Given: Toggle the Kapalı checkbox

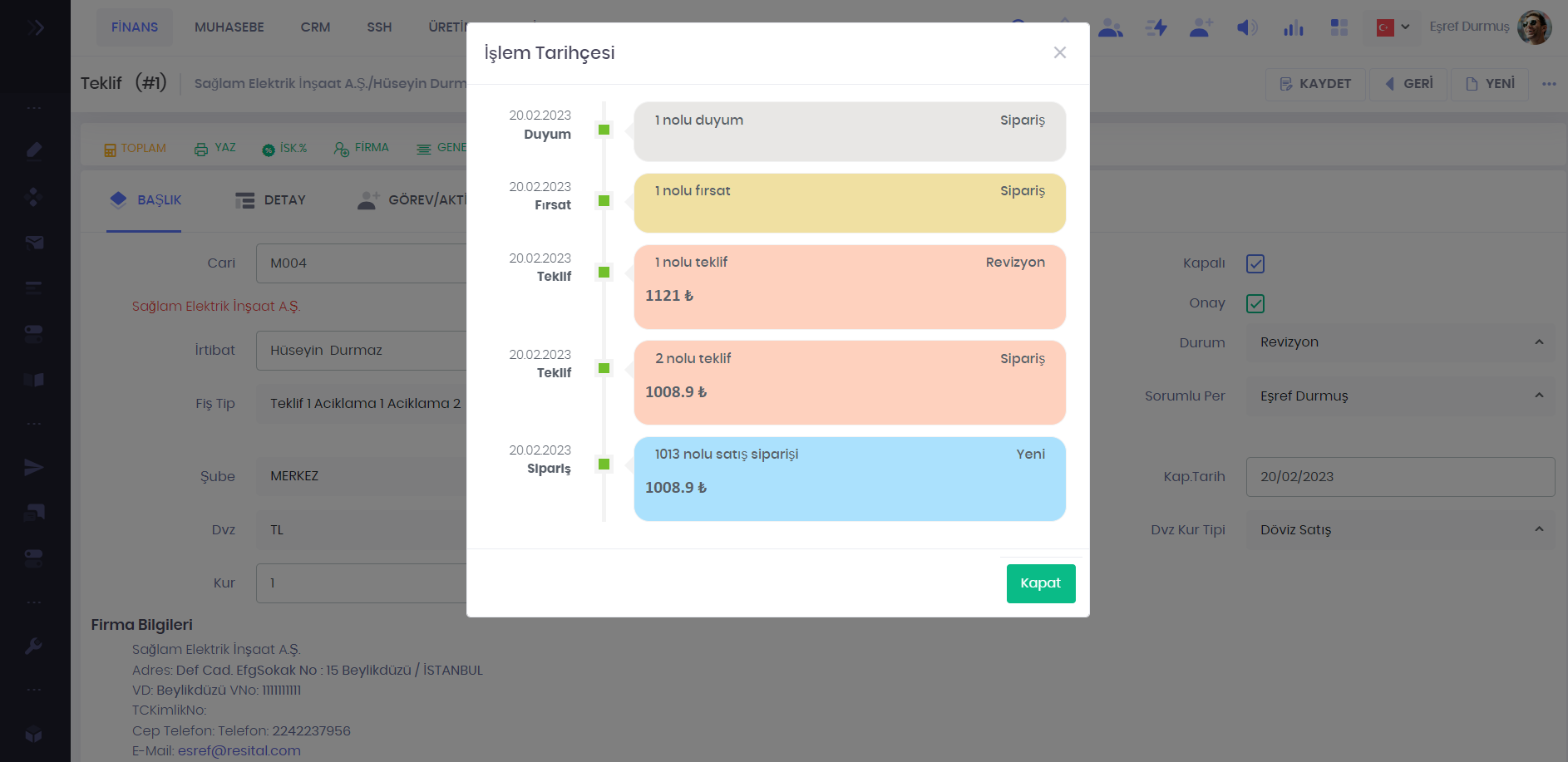Looking at the screenshot, I should (x=1255, y=263).
